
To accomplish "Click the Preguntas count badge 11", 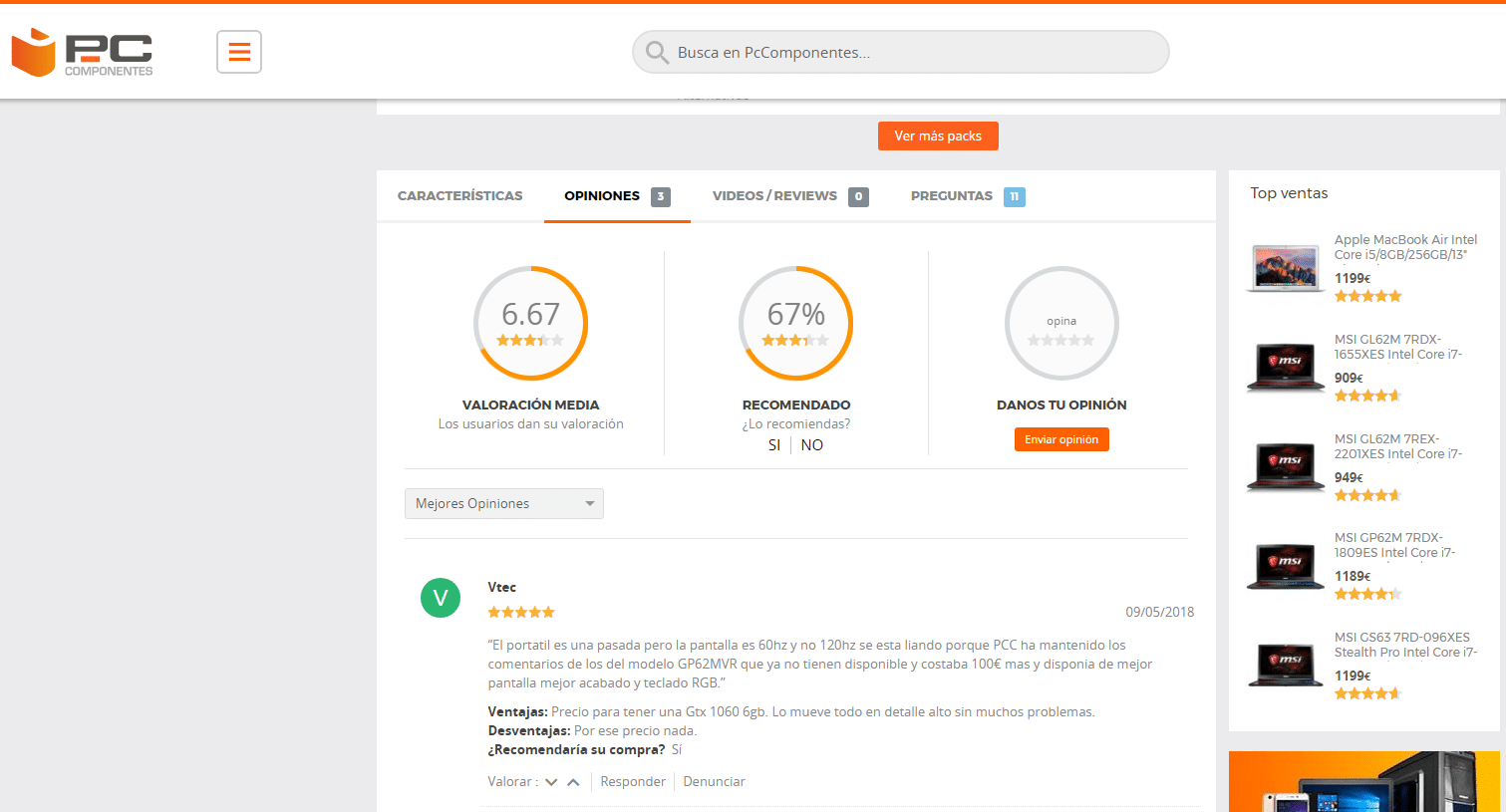I will 1015,196.
